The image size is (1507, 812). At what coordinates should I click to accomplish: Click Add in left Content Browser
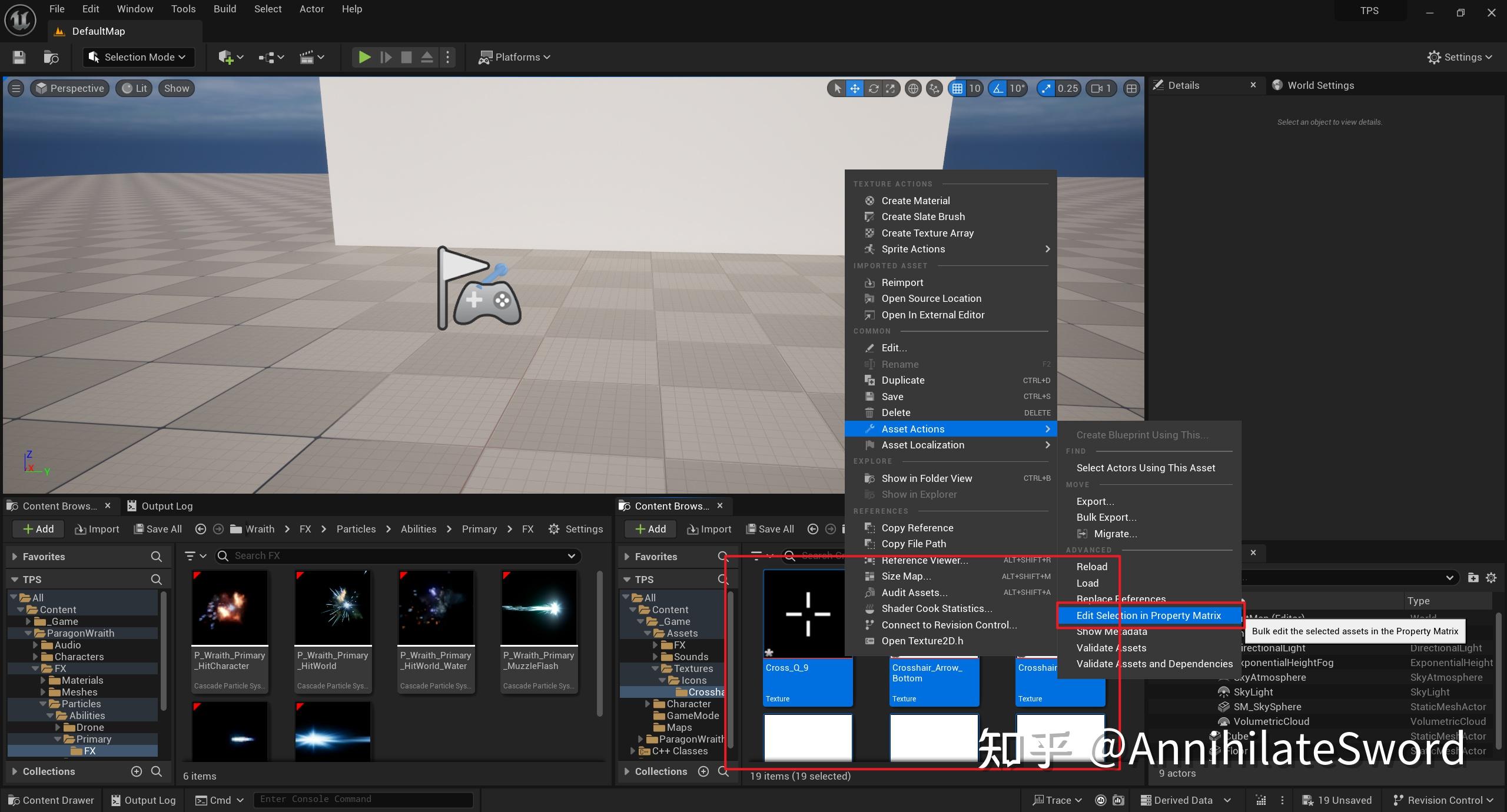point(38,529)
